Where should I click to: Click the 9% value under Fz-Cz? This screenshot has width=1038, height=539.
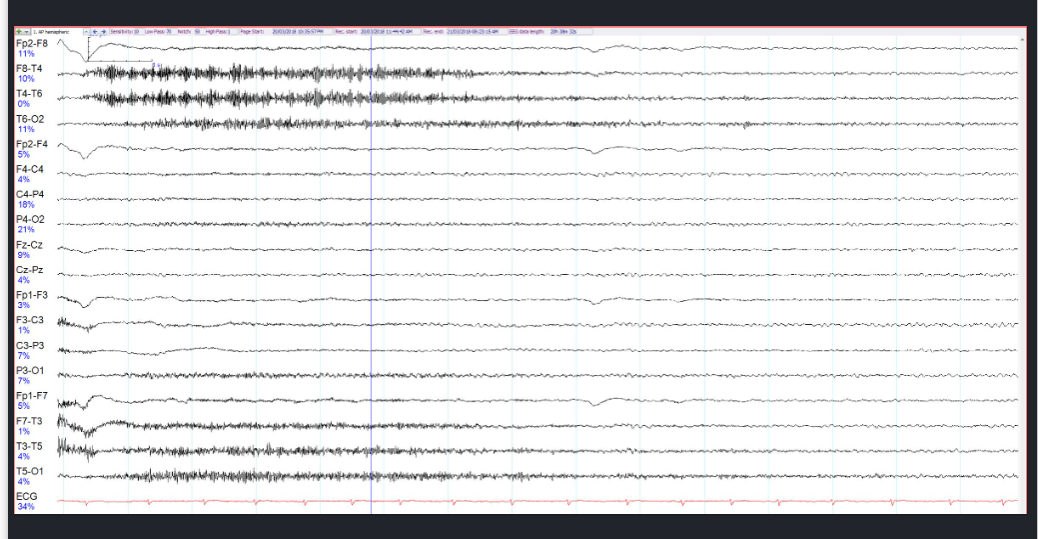click(24, 255)
